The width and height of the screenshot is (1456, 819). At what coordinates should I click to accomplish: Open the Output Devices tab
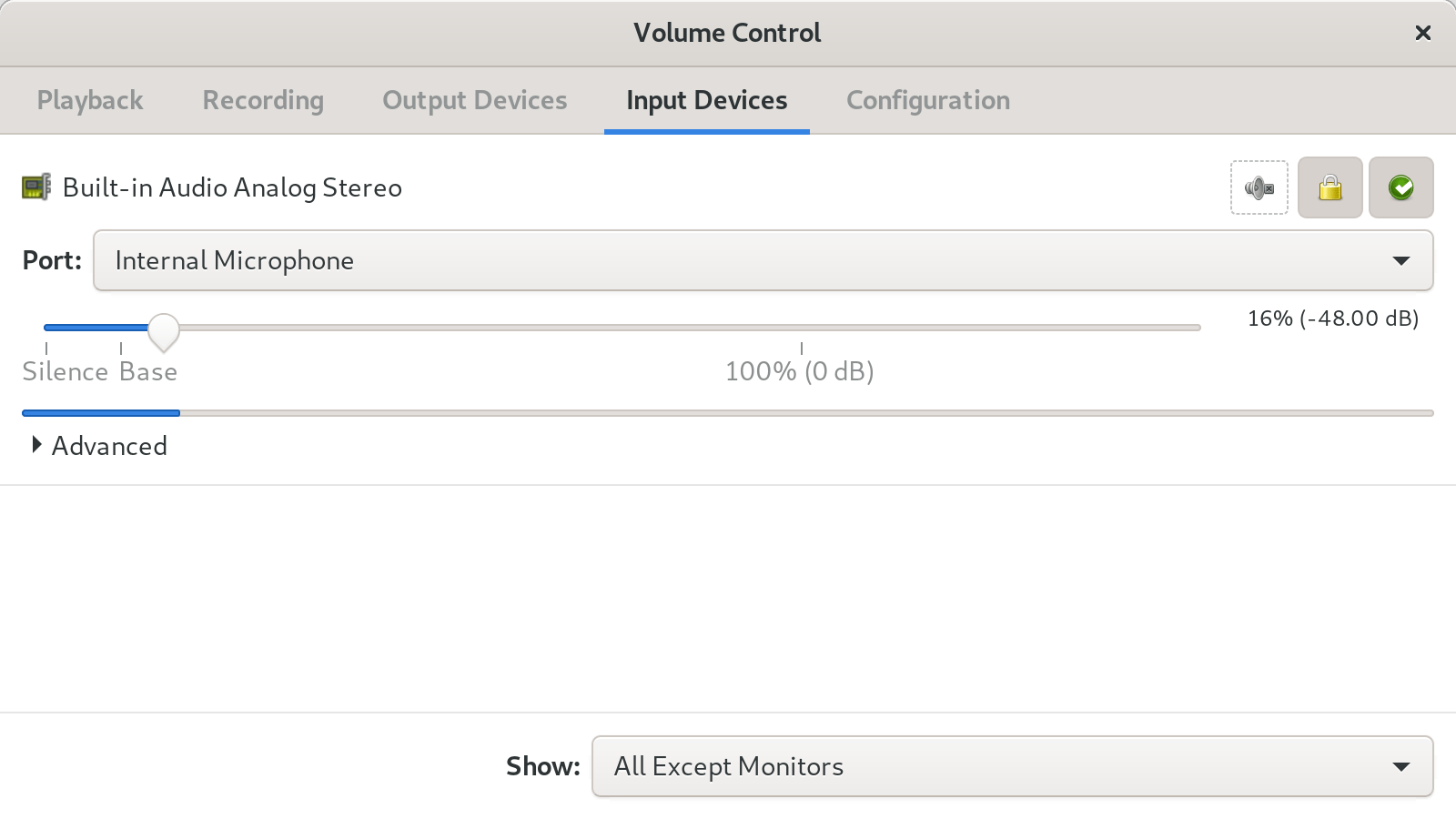click(x=473, y=100)
